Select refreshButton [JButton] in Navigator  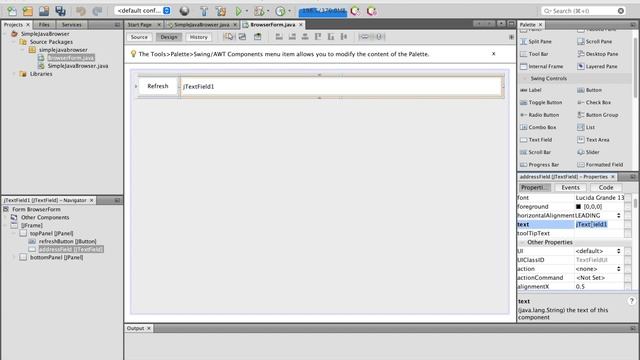click(67, 241)
